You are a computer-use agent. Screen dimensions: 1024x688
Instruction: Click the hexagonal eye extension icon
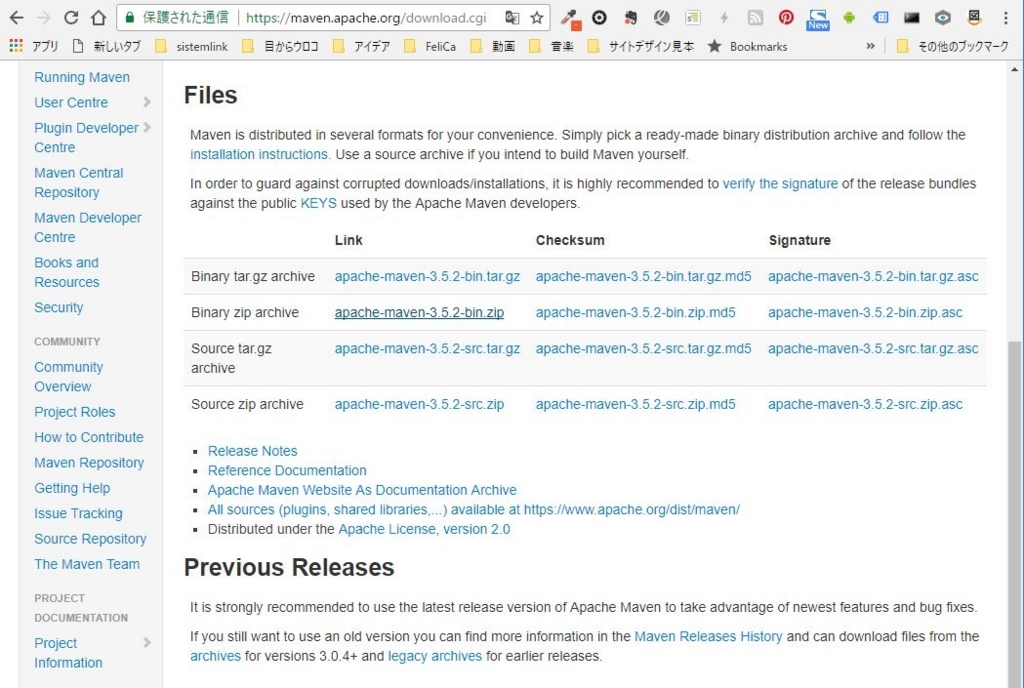point(942,18)
